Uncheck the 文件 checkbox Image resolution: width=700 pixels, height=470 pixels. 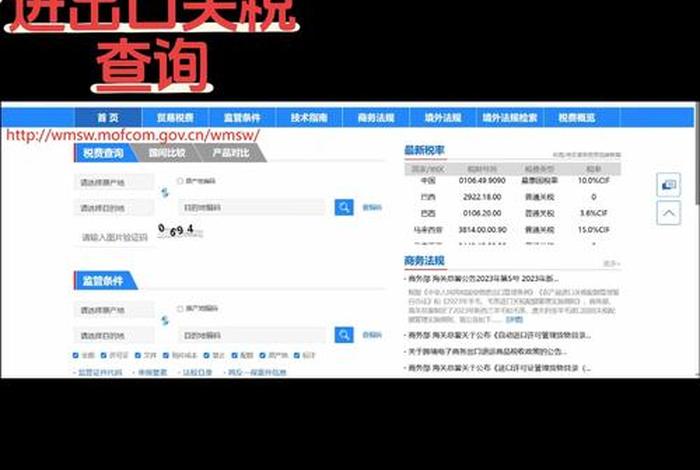pos(138,355)
